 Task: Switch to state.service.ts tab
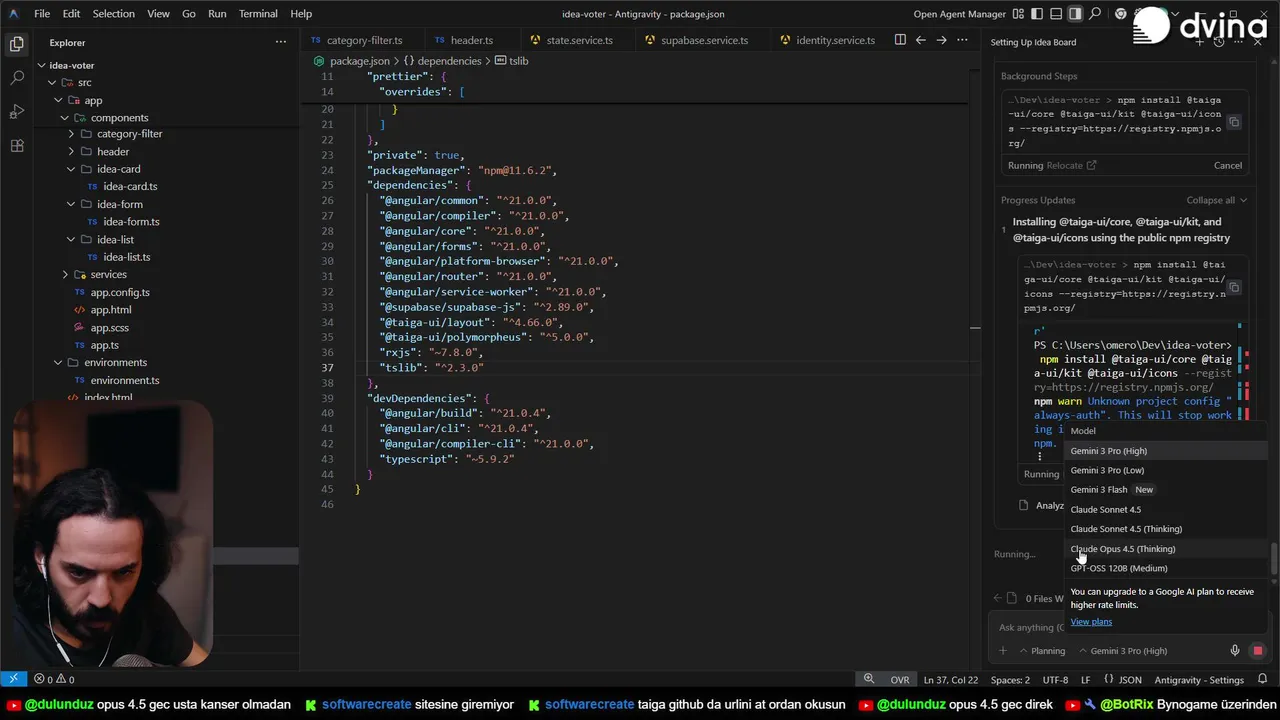(x=579, y=40)
